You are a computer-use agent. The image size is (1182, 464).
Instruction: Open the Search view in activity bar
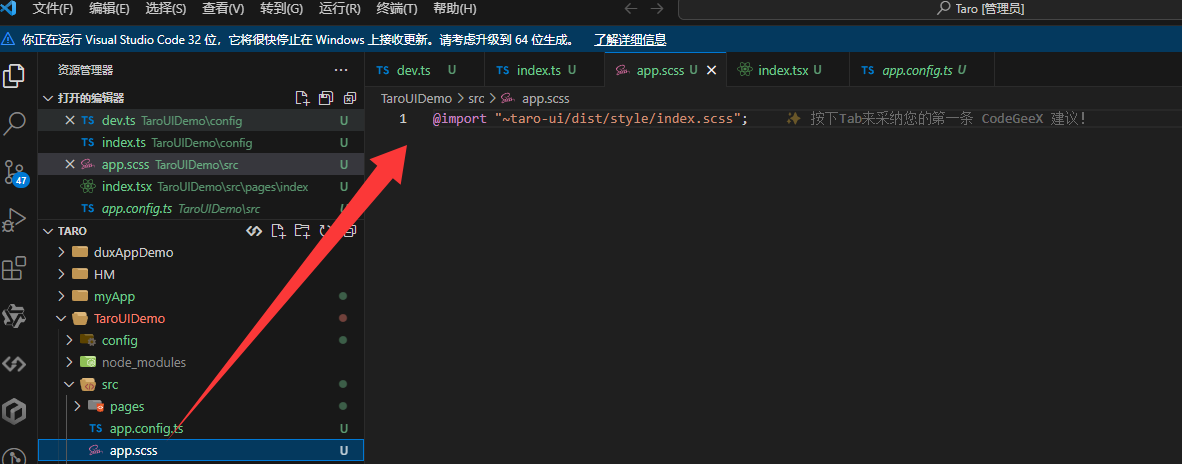tap(14, 124)
